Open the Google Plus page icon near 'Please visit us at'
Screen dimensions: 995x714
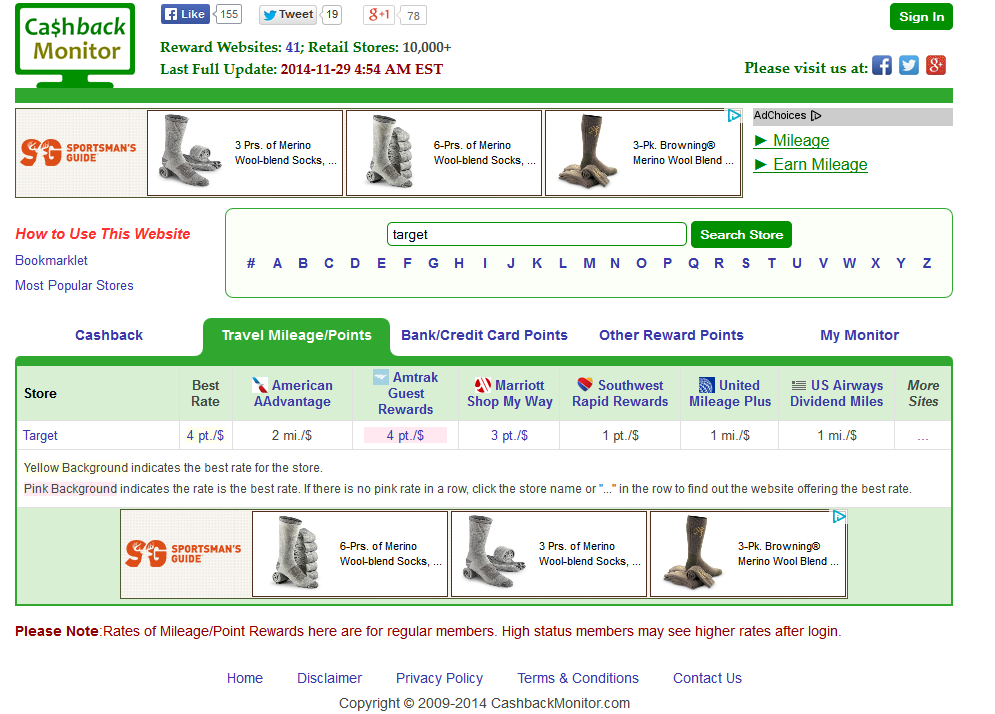pyautogui.click(x=936, y=65)
